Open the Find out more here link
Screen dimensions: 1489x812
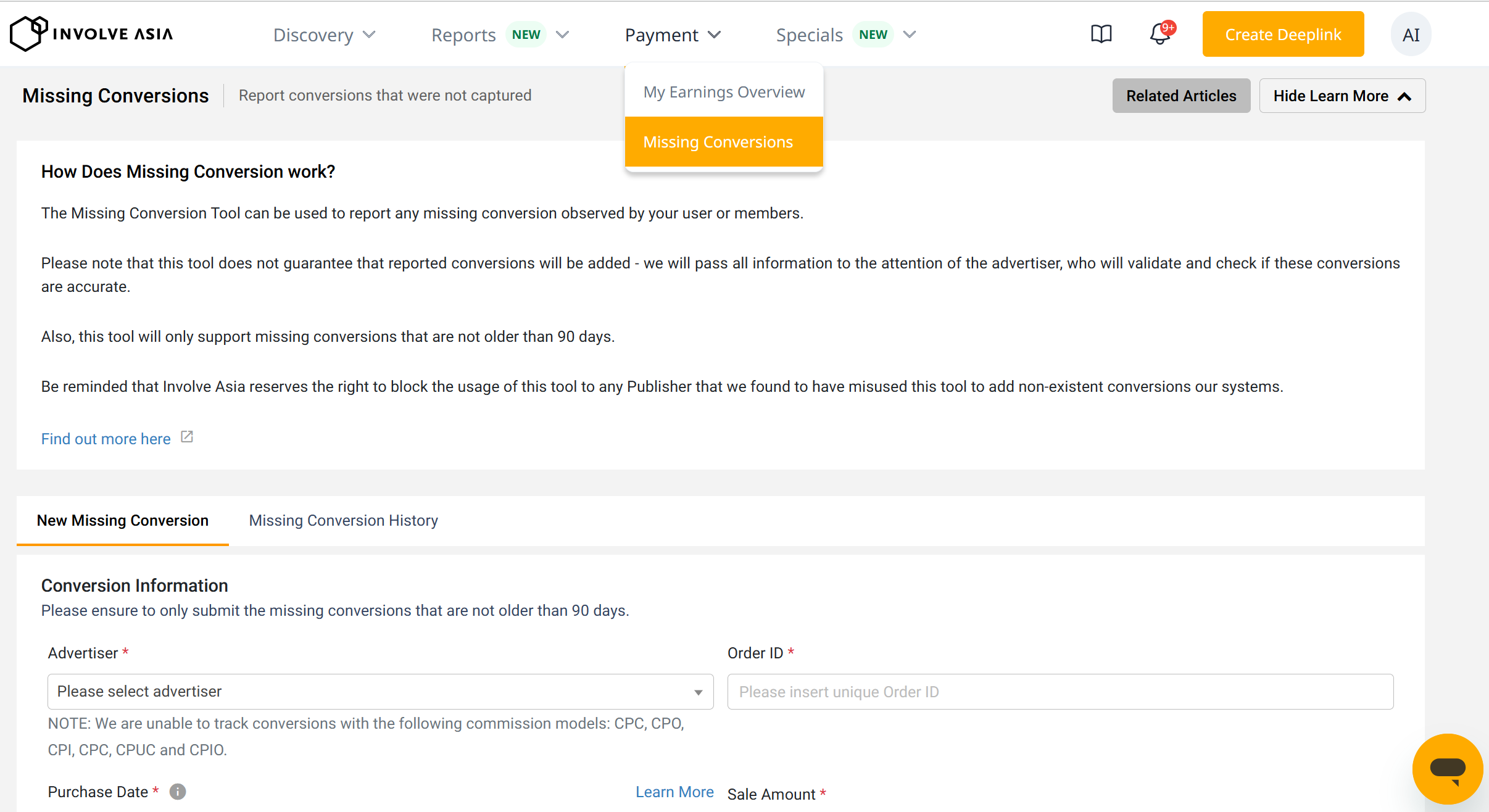(106, 439)
